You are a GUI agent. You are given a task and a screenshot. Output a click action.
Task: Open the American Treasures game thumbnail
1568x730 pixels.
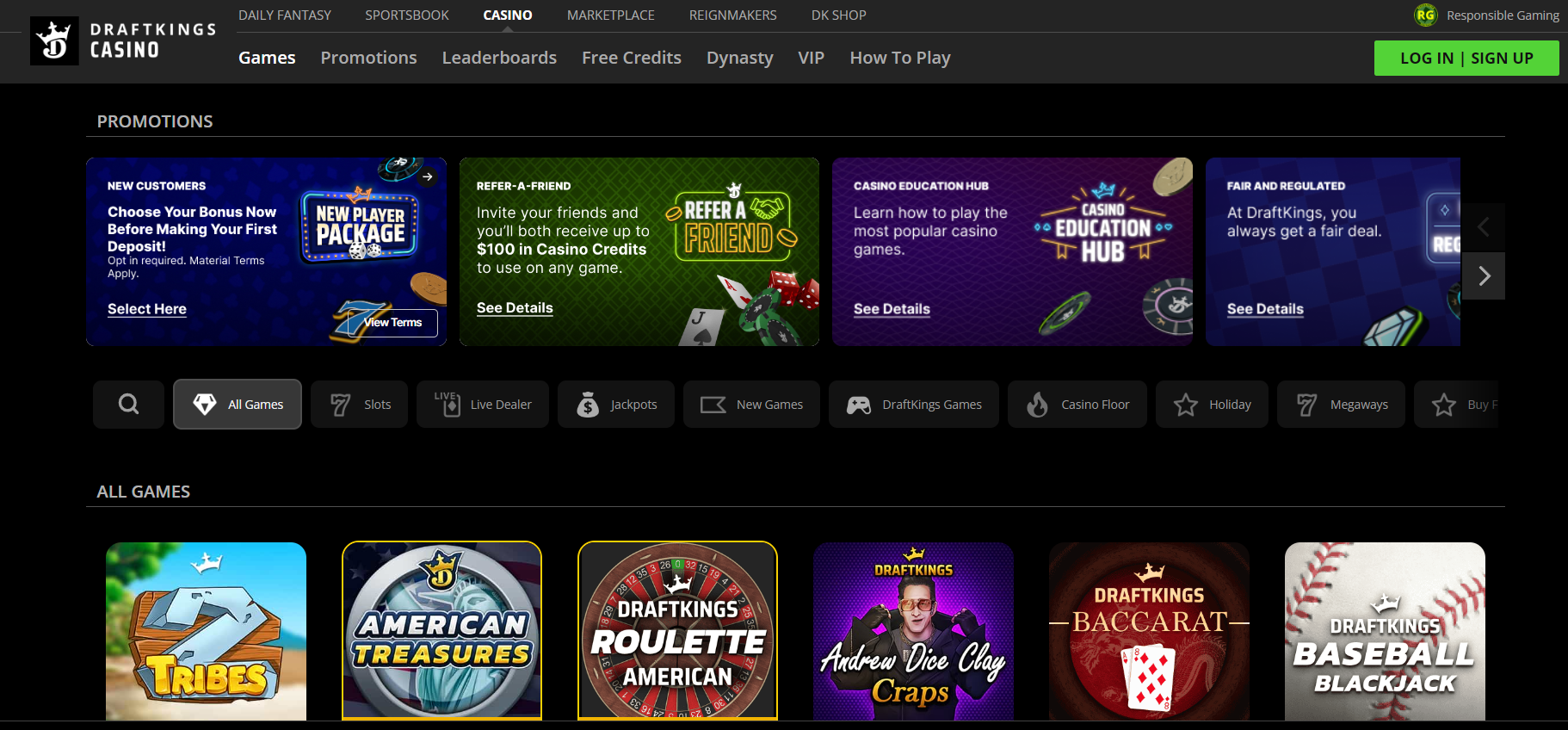[x=441, y=631]
